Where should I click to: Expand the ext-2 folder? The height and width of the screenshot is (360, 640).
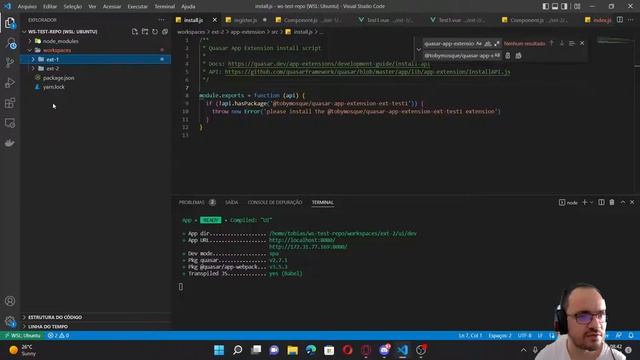[x=33, y=69]
